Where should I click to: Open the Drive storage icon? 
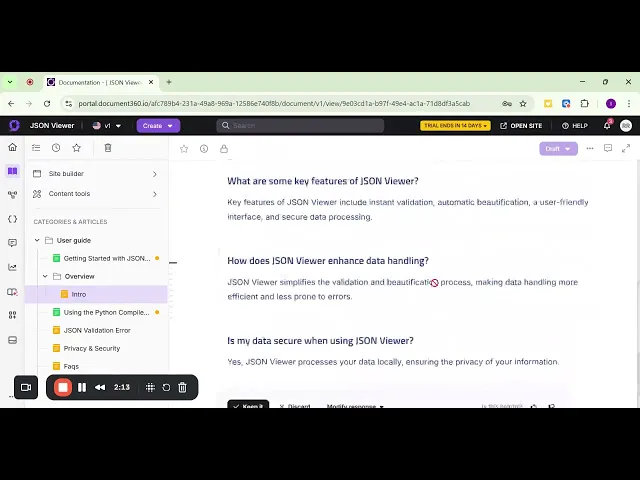click(x=12, y=340)
